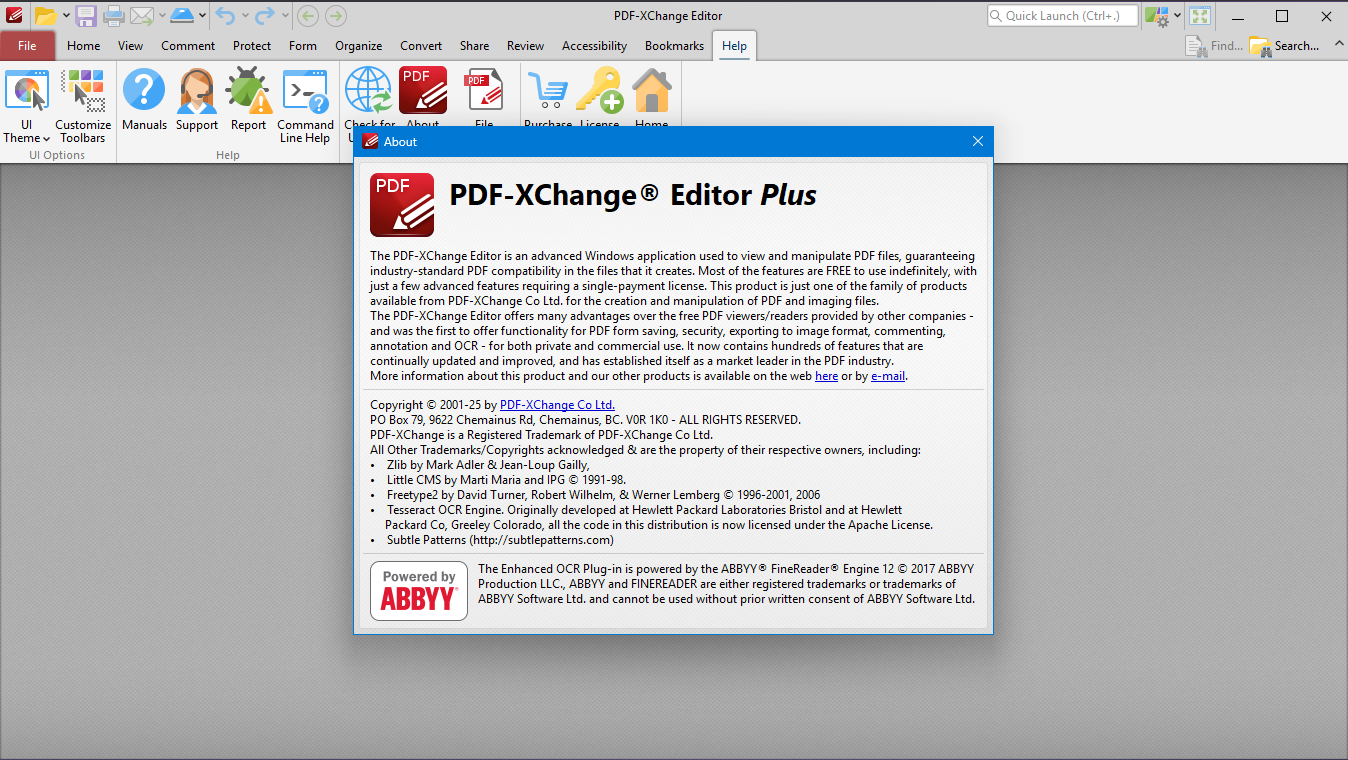This screenshot has width=1348, height=760.
Task: Switch to the Convert ribbon tab
Action: (421, 46)
